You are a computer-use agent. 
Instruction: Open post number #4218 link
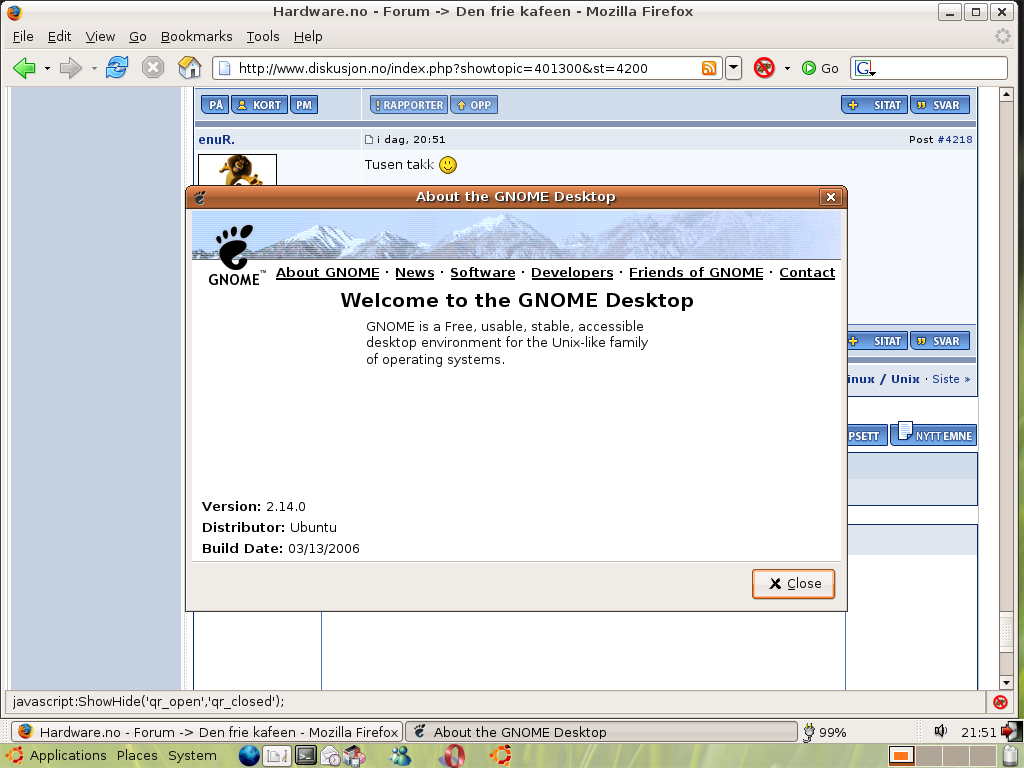[955, 139]
